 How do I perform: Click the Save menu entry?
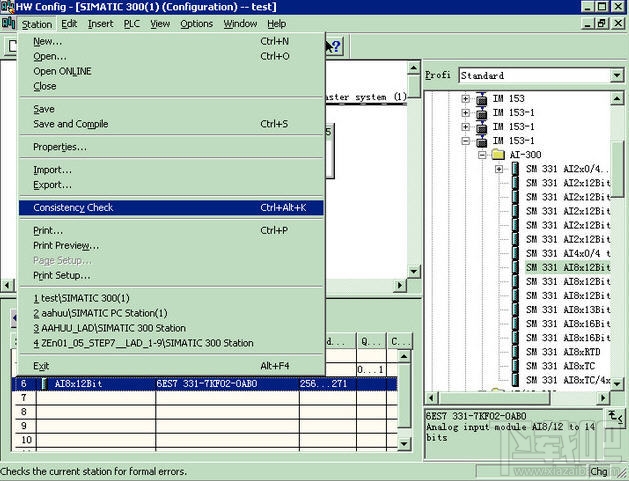tap(171, 109)
